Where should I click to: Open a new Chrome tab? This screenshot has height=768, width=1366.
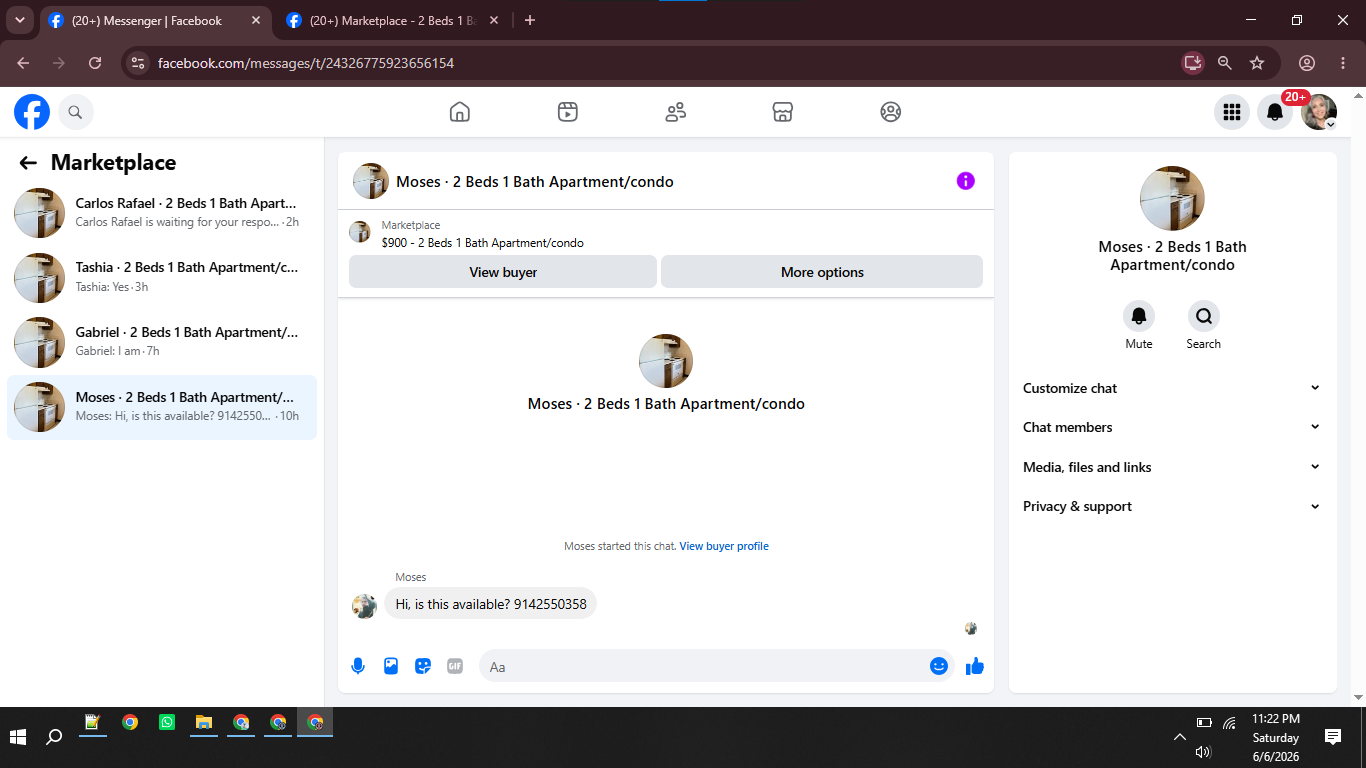(x=530, y=21)
